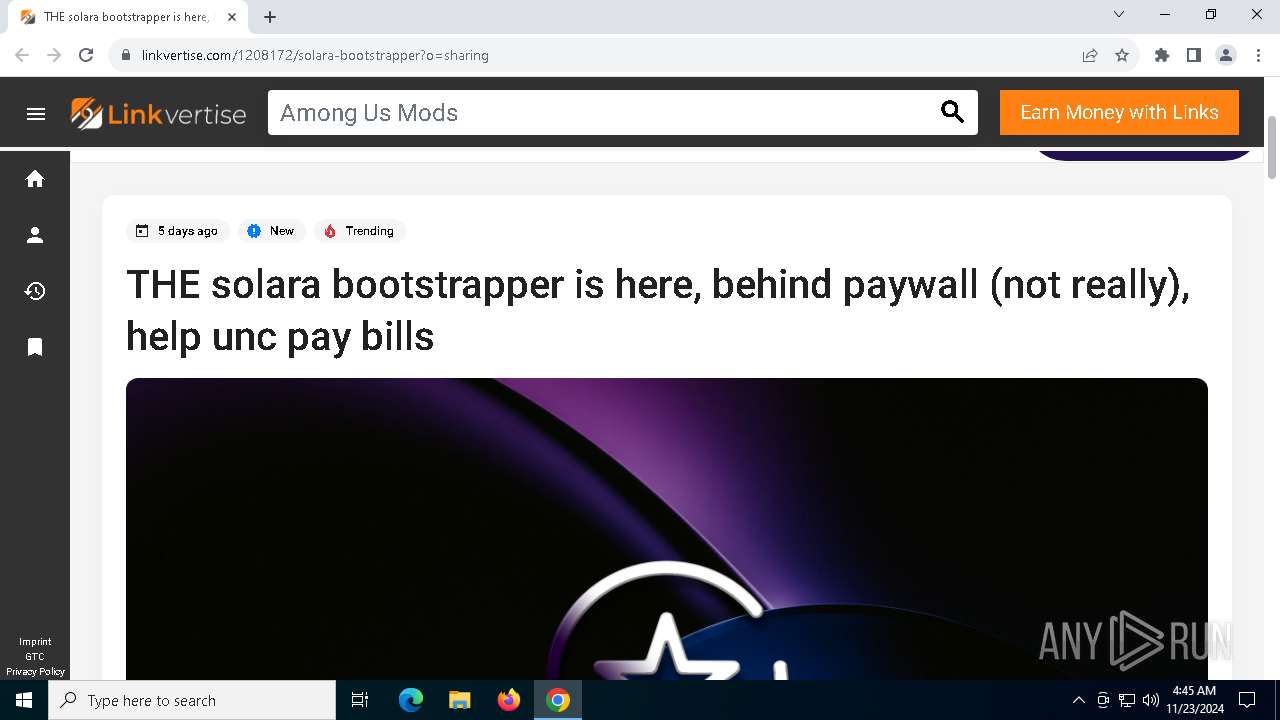Go back in browser
Image resolution: width=1280 pixels, height=720 pixels.
tap(22, 55)
